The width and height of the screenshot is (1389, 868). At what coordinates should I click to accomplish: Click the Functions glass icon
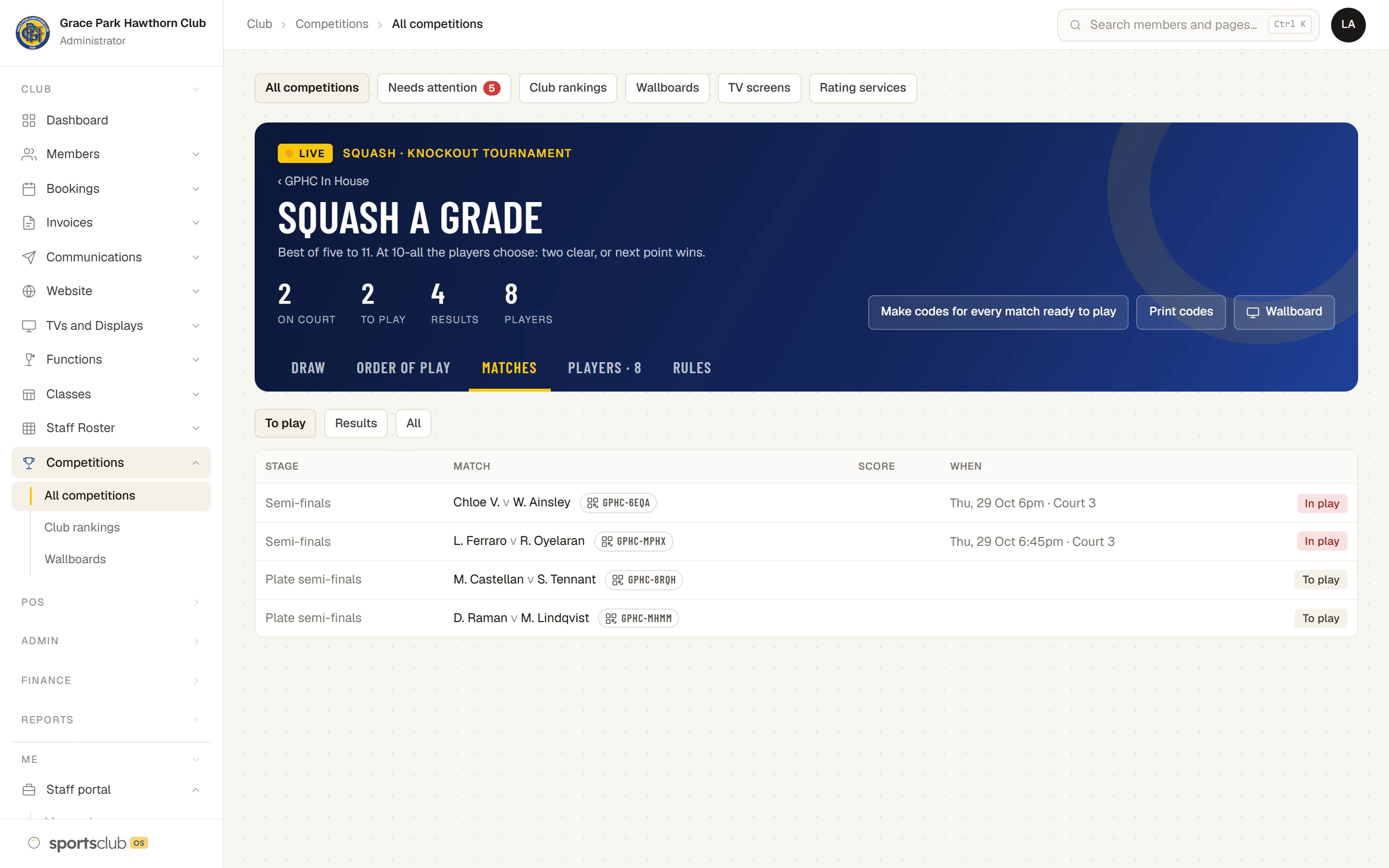point(29,359)
